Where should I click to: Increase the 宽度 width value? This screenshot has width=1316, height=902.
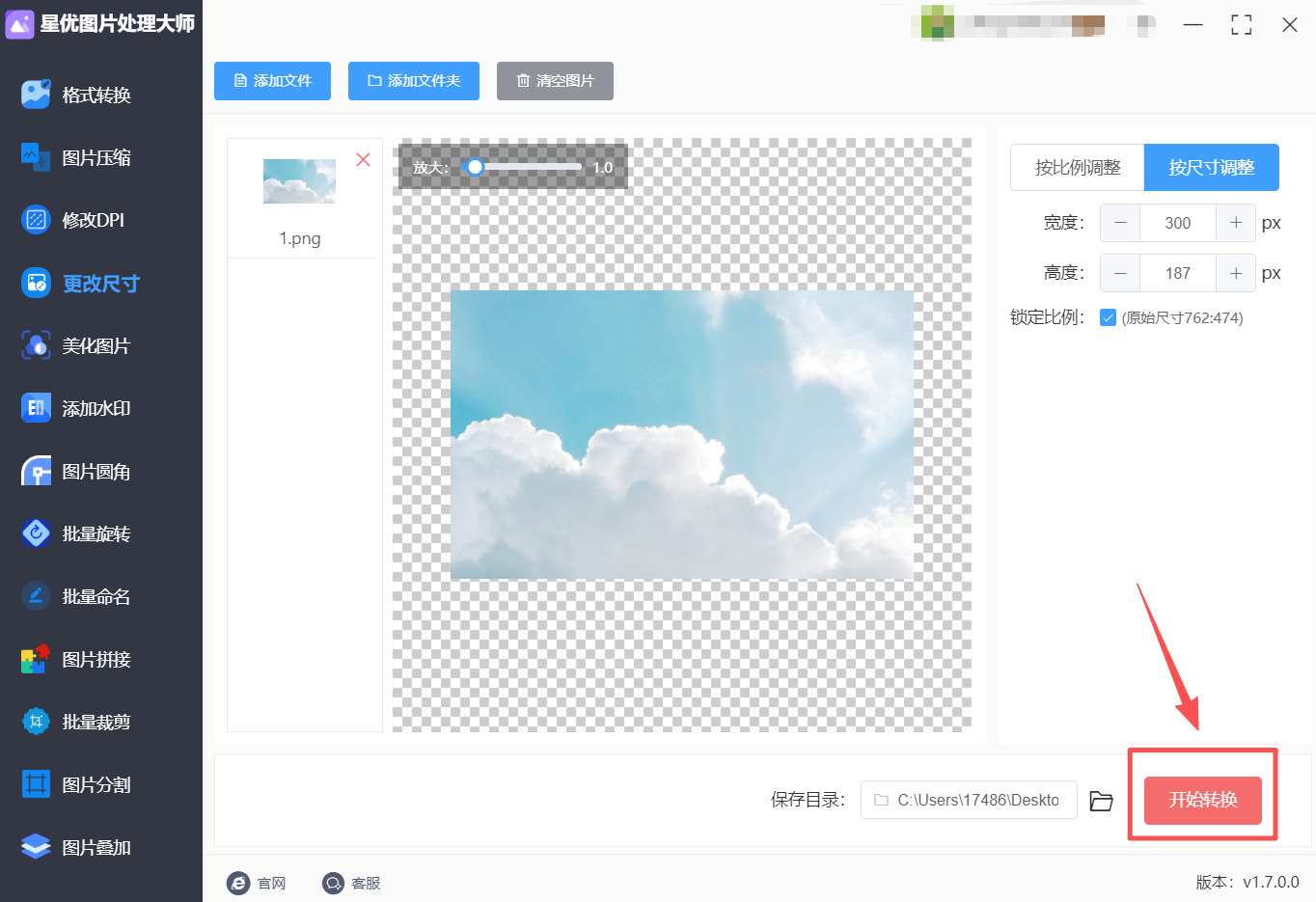pos(1236,223)
